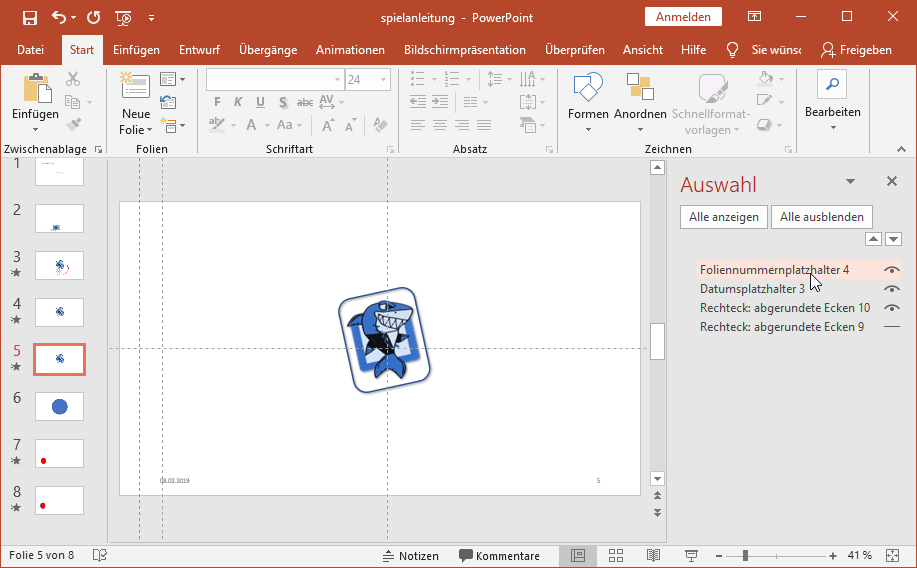Toggle the Kommentare pane
The height and width of the screenshot is (568, 917).
point(499,556)
